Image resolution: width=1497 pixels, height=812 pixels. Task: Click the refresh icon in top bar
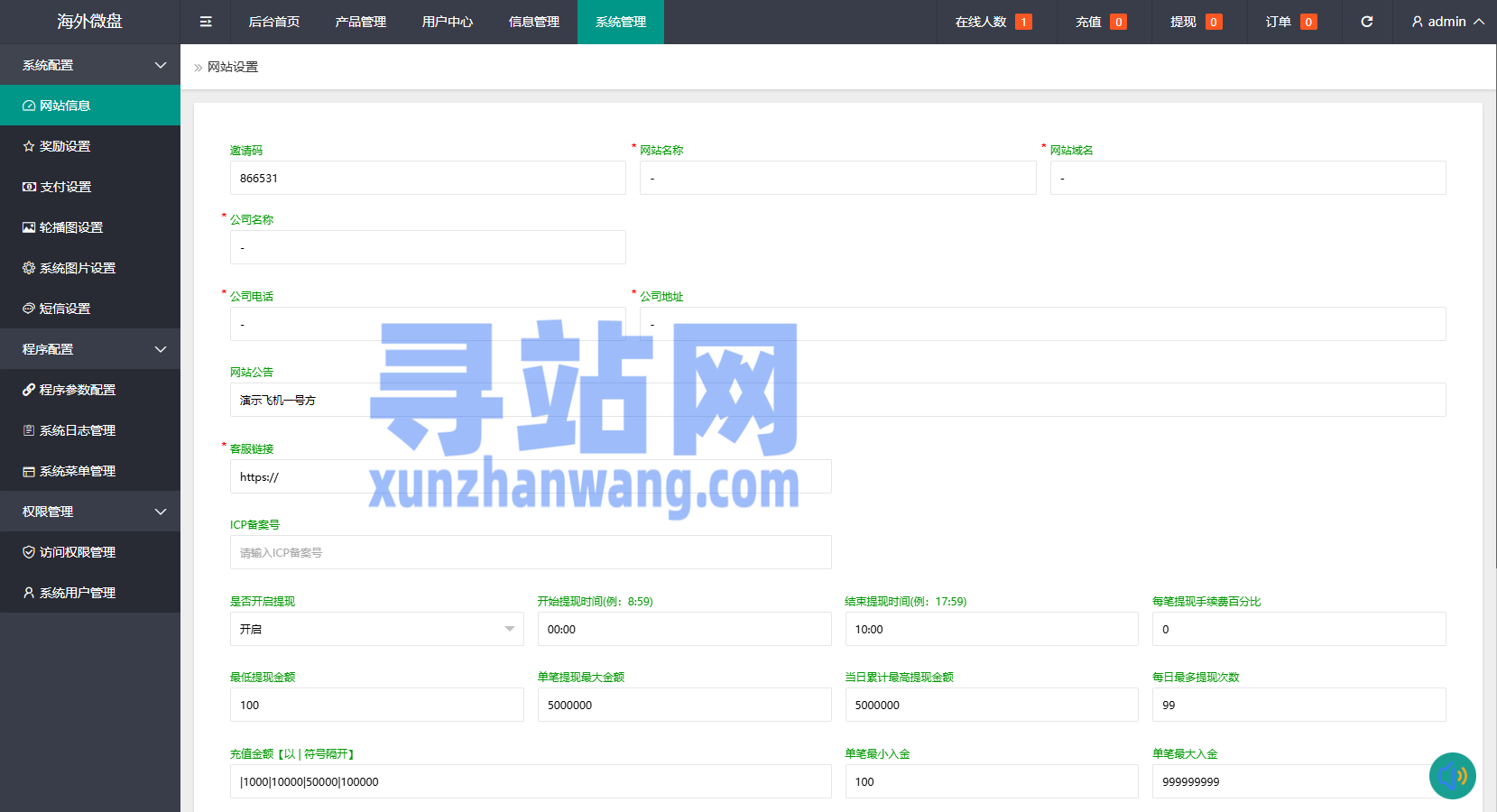1367,22
